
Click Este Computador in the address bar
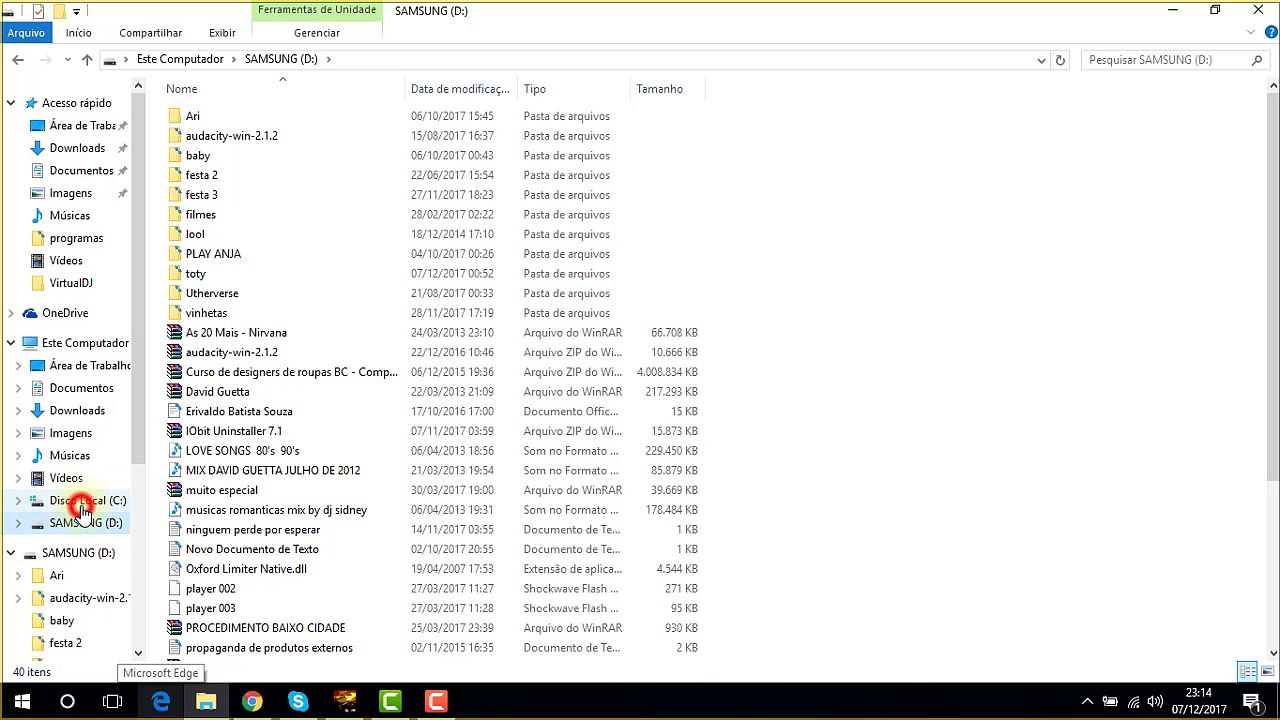180,60
